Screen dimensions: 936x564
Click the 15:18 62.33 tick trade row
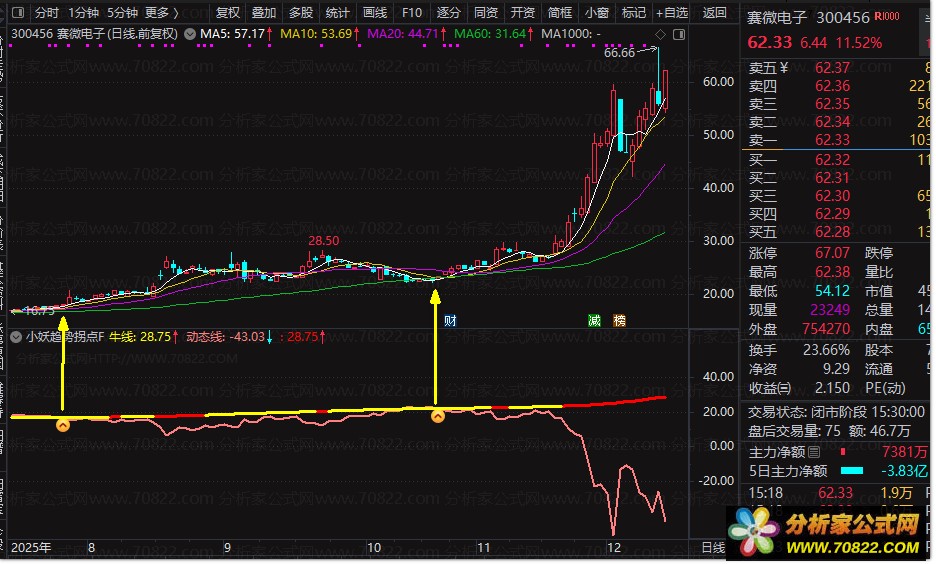pos(839,493)
